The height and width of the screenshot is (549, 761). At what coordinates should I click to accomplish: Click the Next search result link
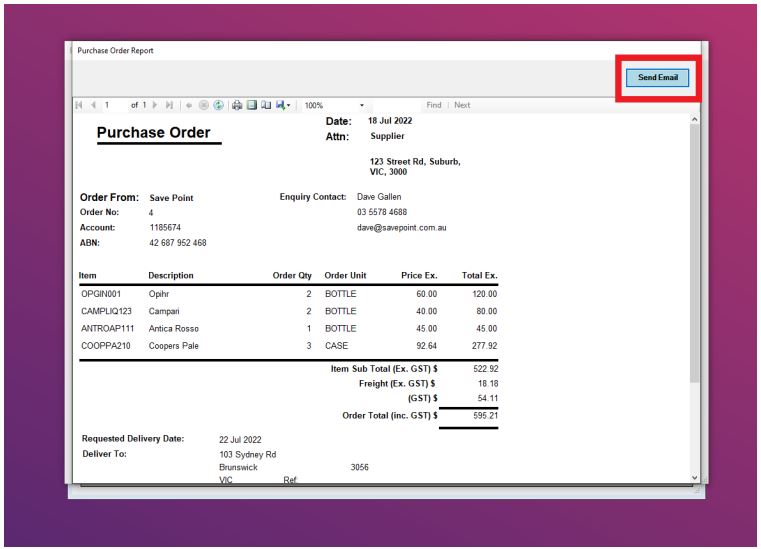tap(462, 105)
